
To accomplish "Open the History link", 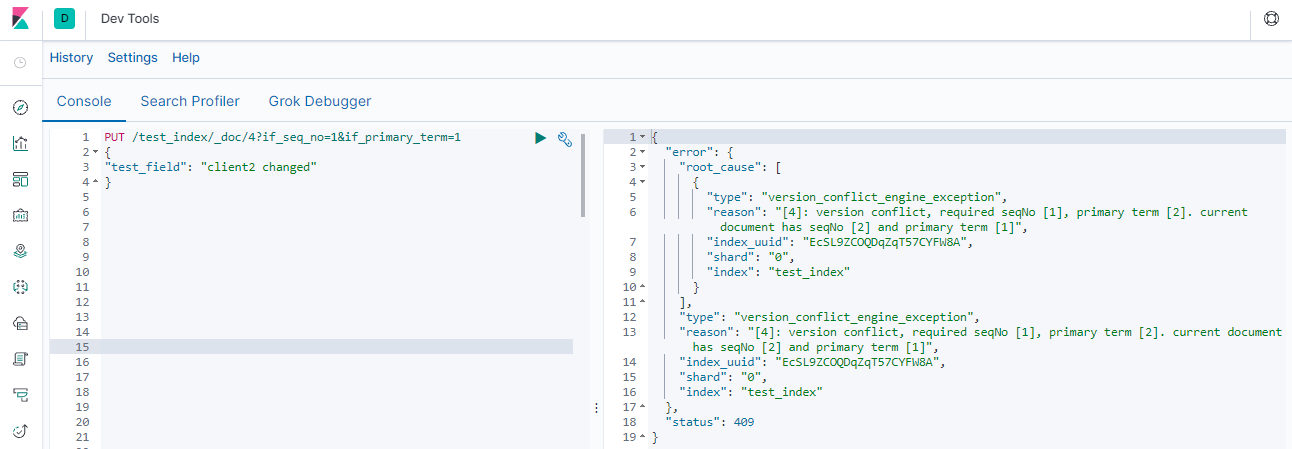I will coord(71,58).
